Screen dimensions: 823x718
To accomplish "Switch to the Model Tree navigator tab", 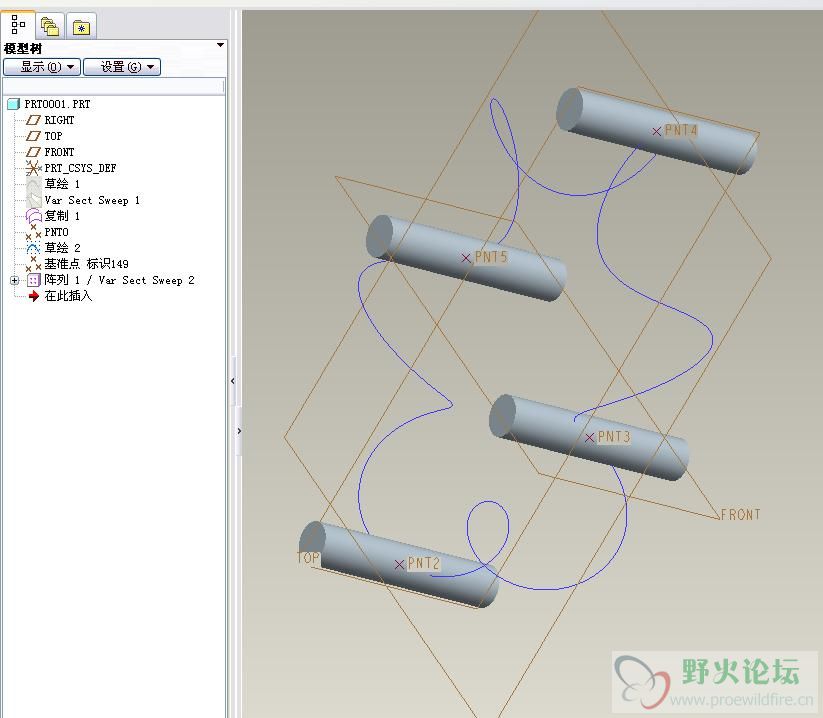I will coord(18,25).
